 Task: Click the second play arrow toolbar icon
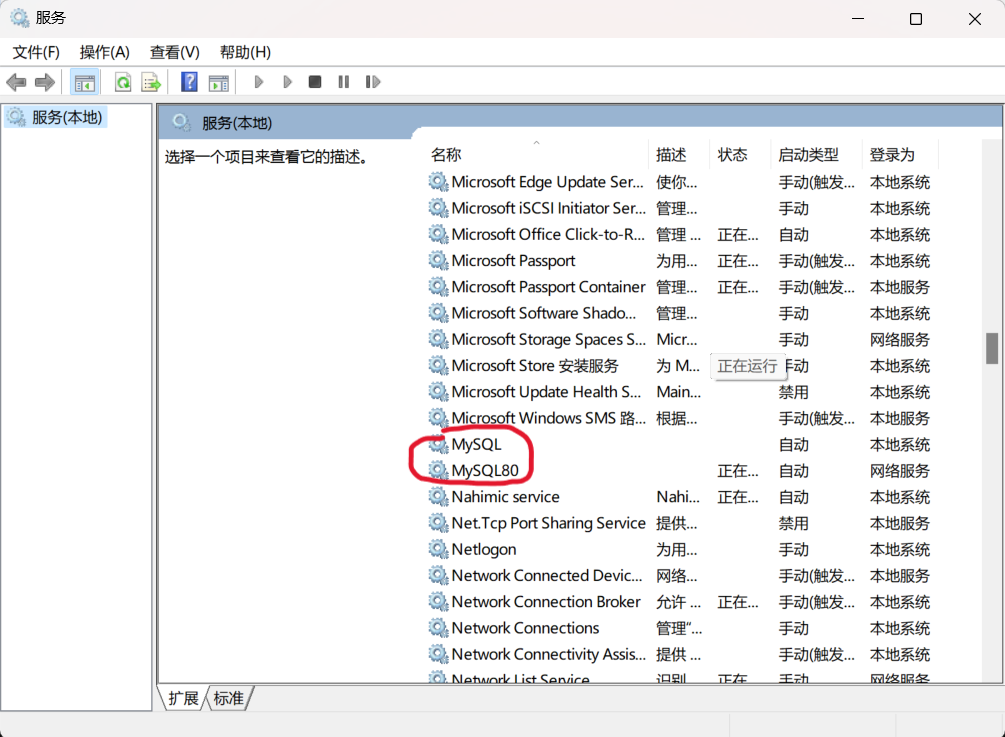pos(287,82)
